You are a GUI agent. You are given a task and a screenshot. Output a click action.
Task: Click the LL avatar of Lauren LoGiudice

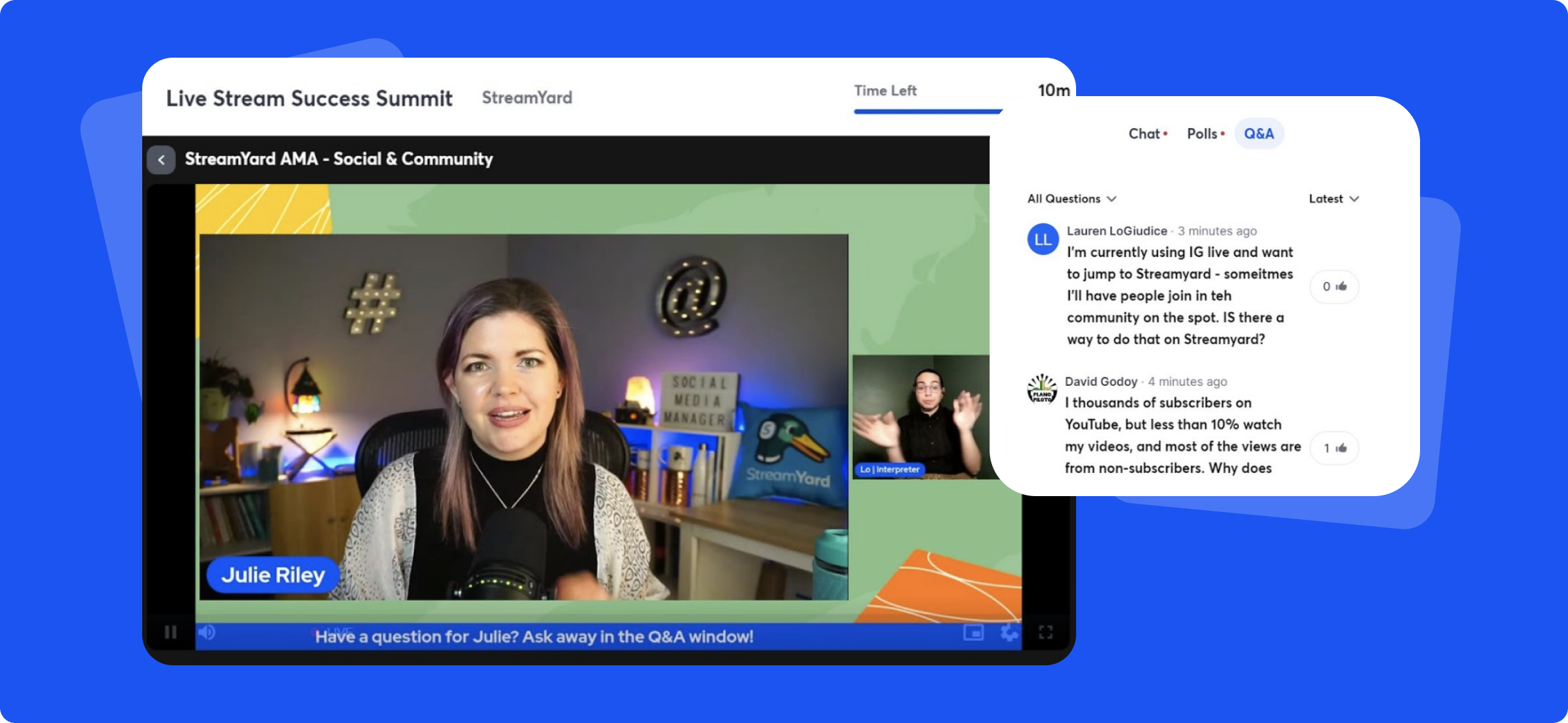pyautogui.click(x=1043, y=239)
